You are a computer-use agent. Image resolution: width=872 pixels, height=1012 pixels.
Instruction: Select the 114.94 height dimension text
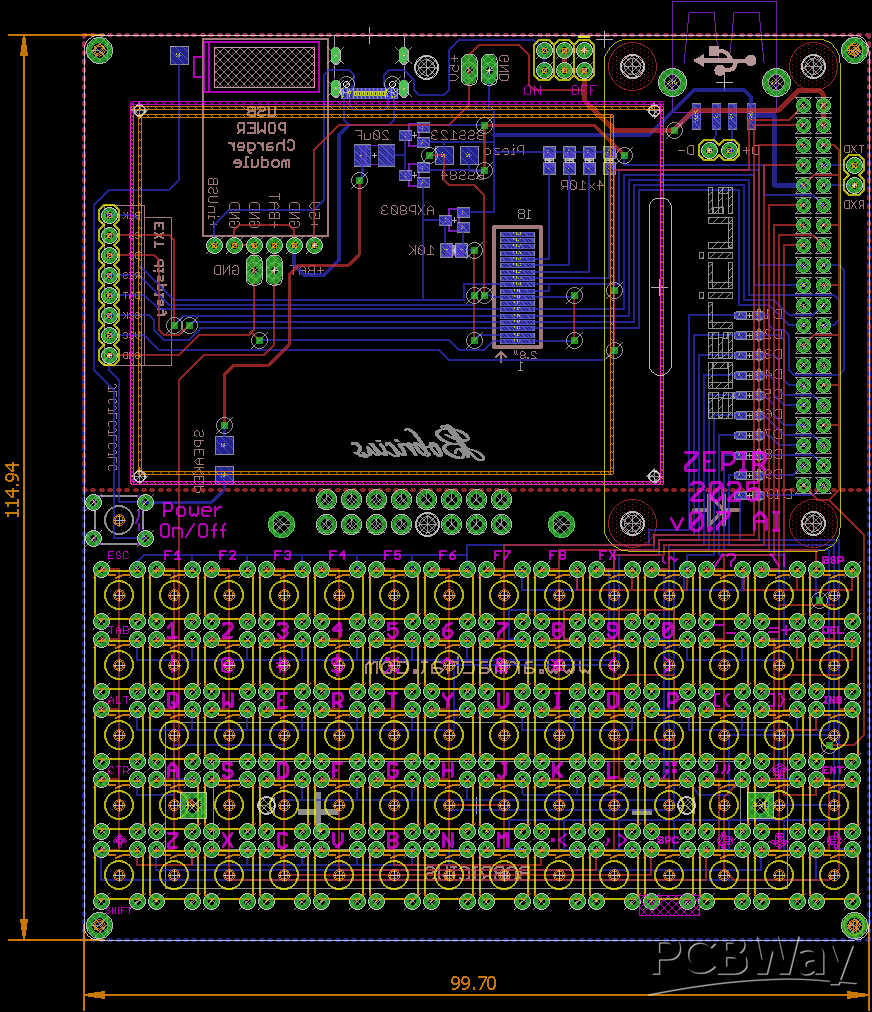pos(13,489)
